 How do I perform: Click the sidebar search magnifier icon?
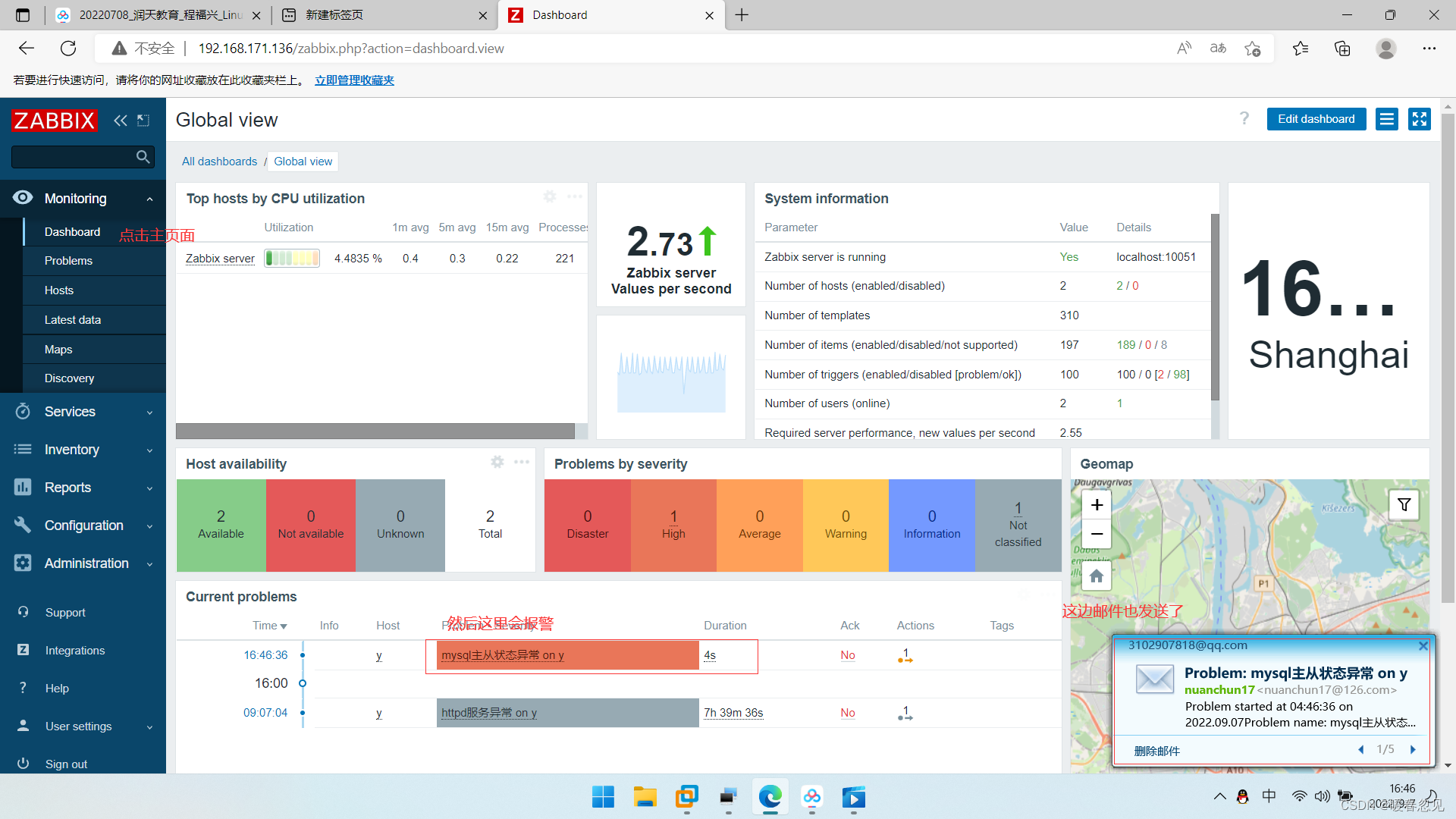click(x=143, y=157)
